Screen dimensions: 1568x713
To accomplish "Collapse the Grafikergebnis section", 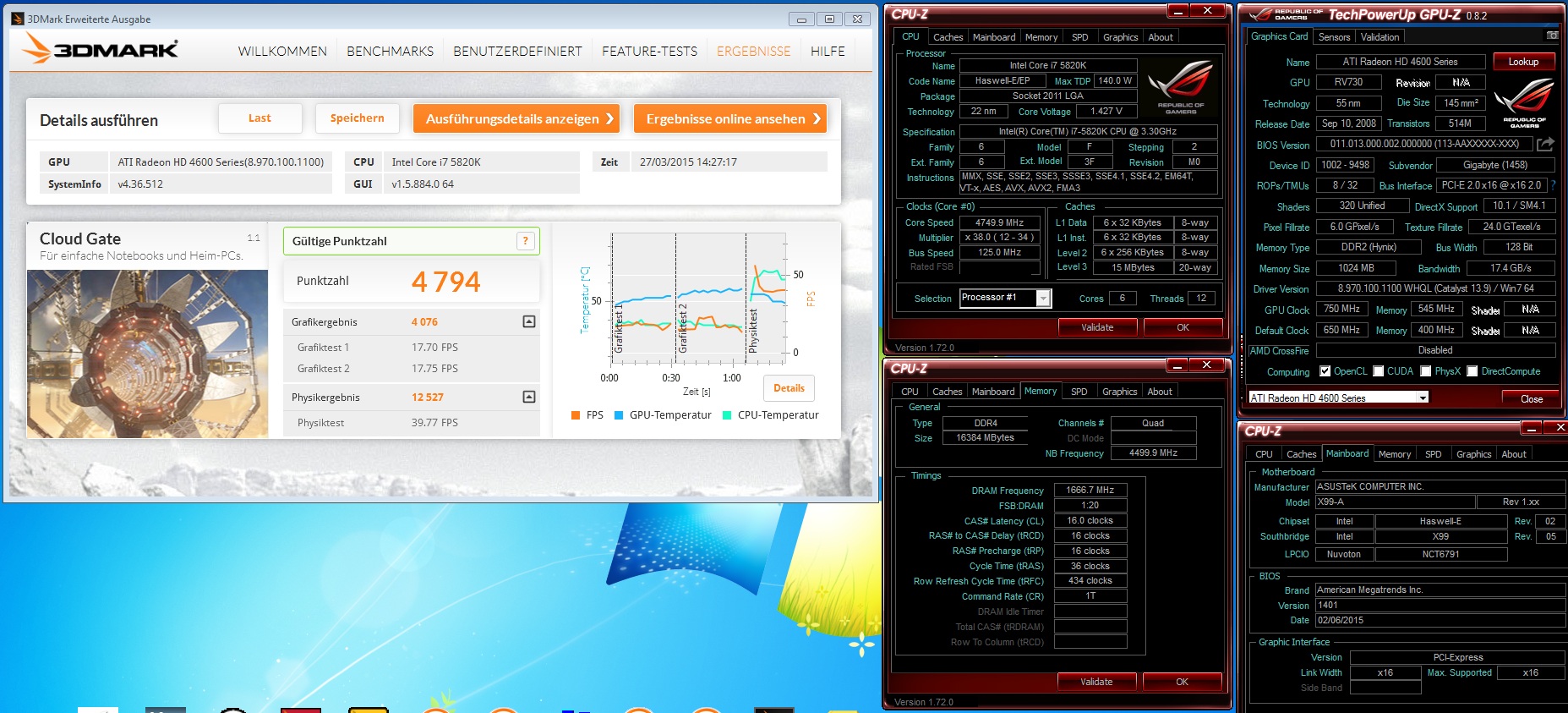I will pos(529,321).
